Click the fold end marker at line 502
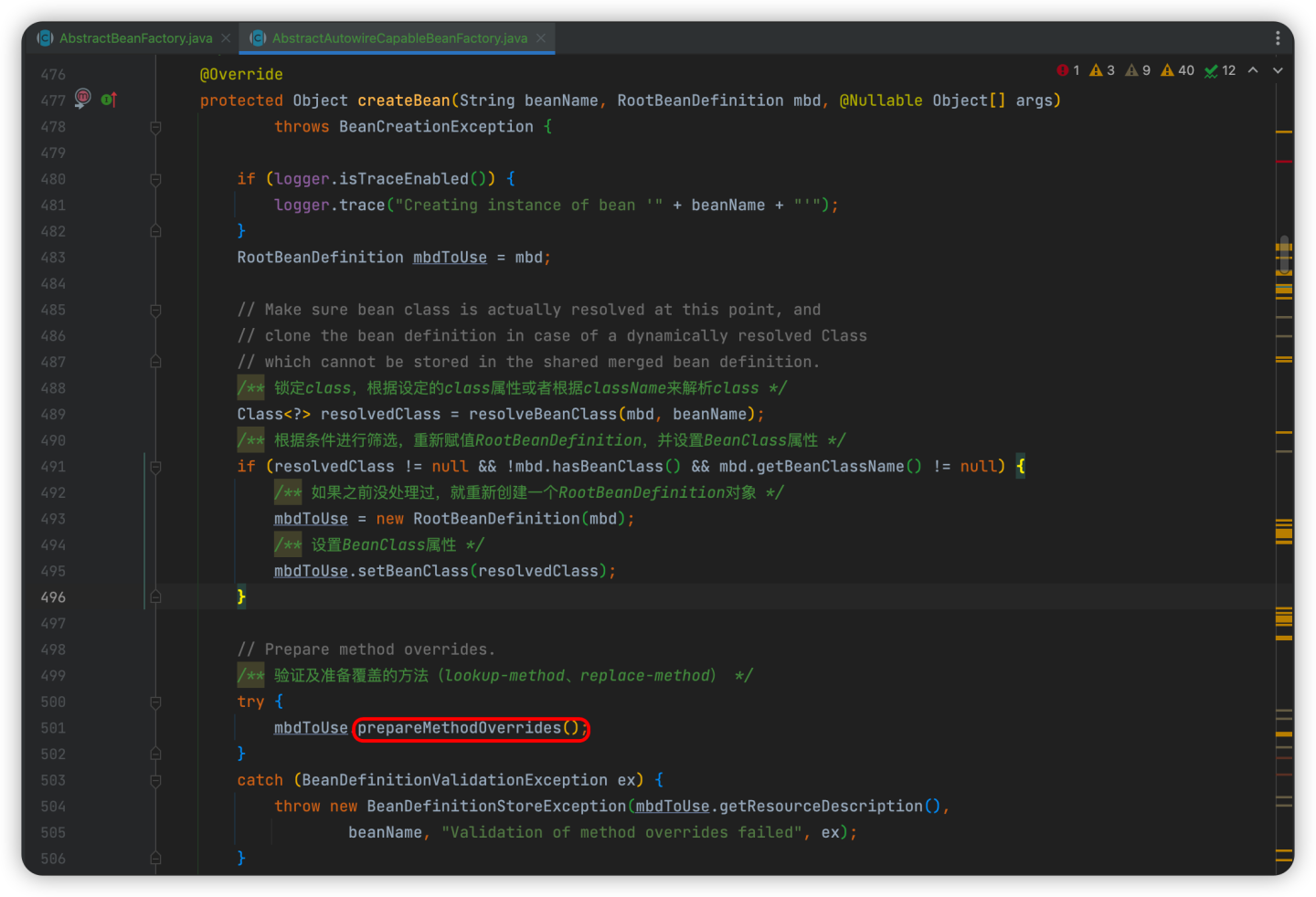Screen dimensions: 1316x897 coord(155,755)
